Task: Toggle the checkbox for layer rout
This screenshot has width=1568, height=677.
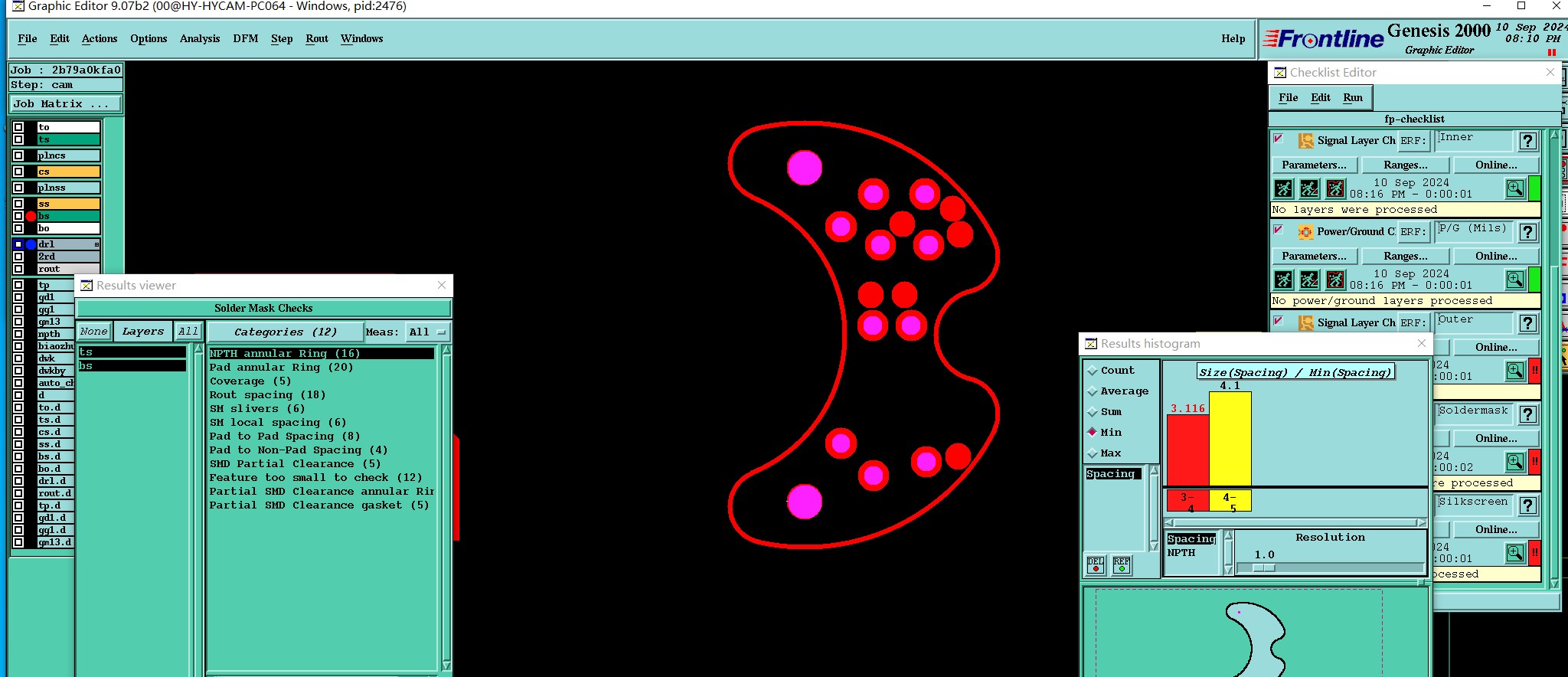Action: pyautogui.click(x=18, y=269)
